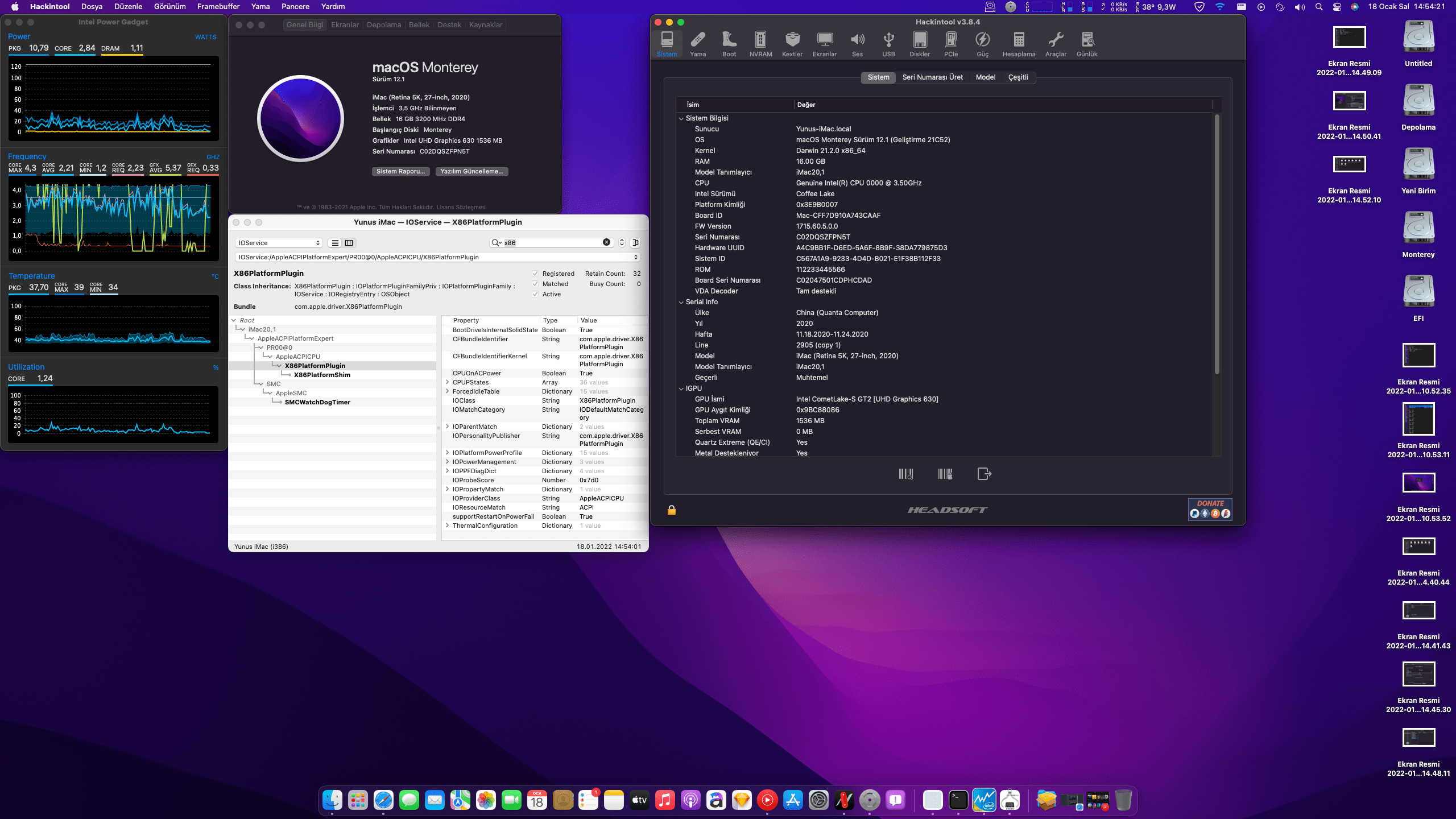Image resolution: width=1456 pixels, height=819 pixels.
Task: Click the export icon below system list
Action: tap(984, 474)
